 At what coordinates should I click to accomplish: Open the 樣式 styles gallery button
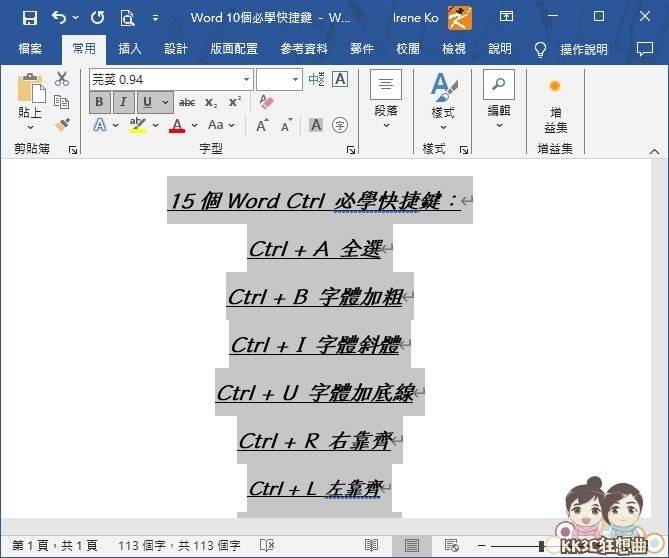click(x=443, y=101)
